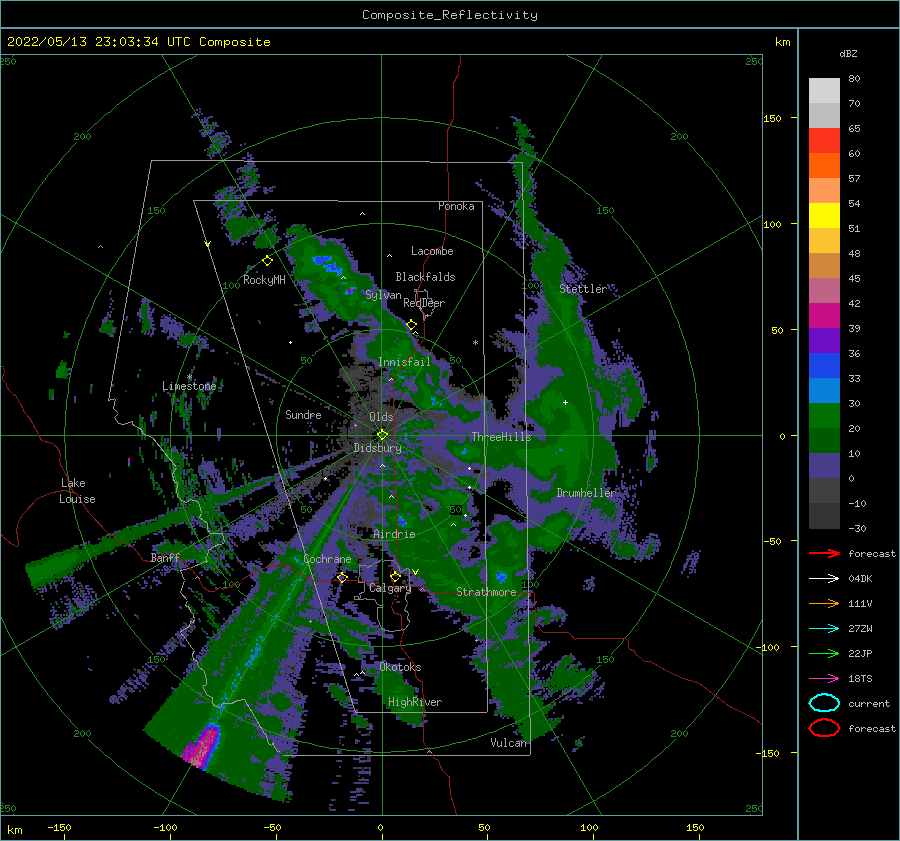900x841 pixels.
Task: Click the Ponoka city label
Action: click(x=456, y=206)
